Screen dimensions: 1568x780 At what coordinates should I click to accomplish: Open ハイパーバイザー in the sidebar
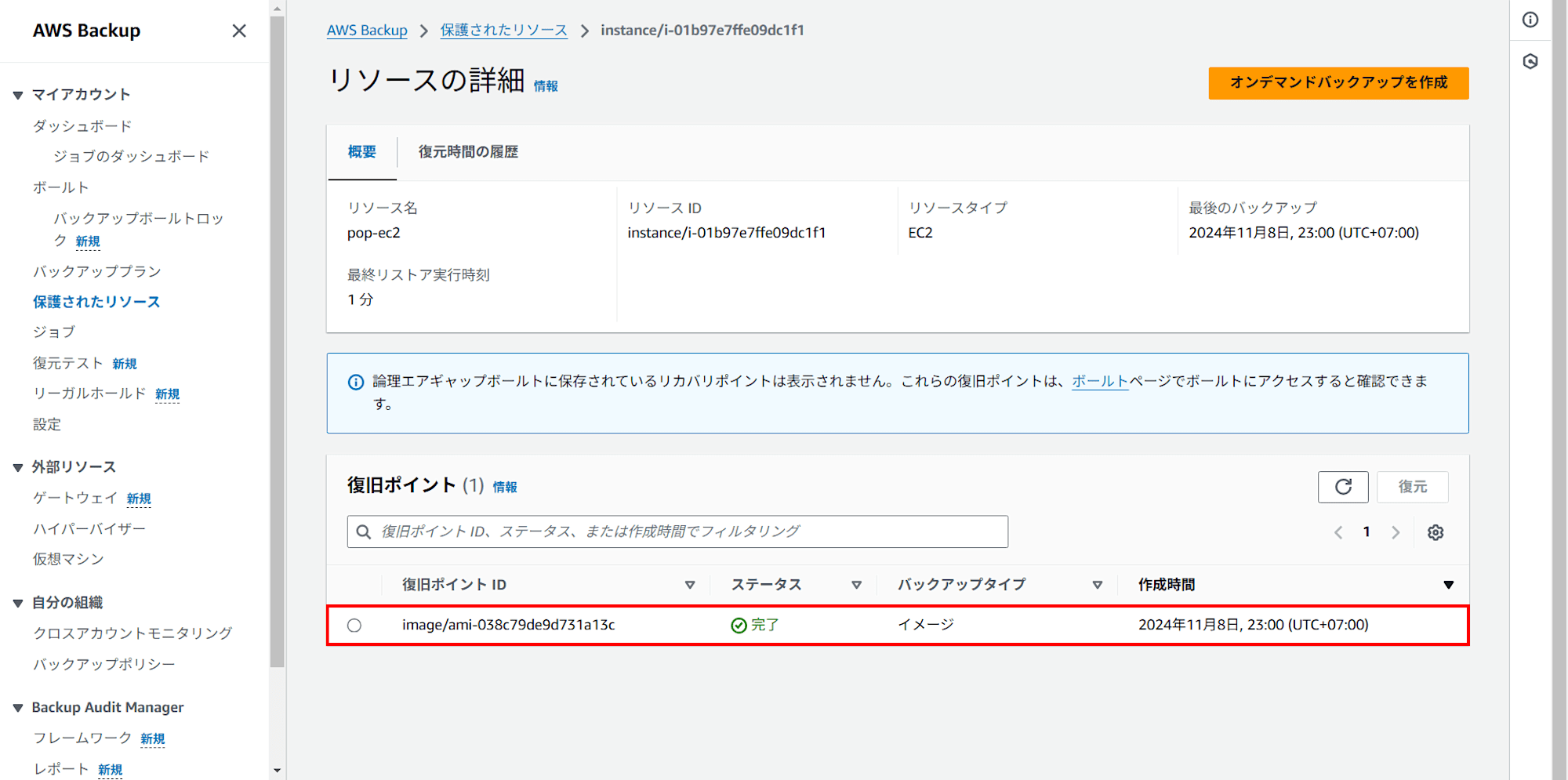pyautogui.click(x=89, y=529)
